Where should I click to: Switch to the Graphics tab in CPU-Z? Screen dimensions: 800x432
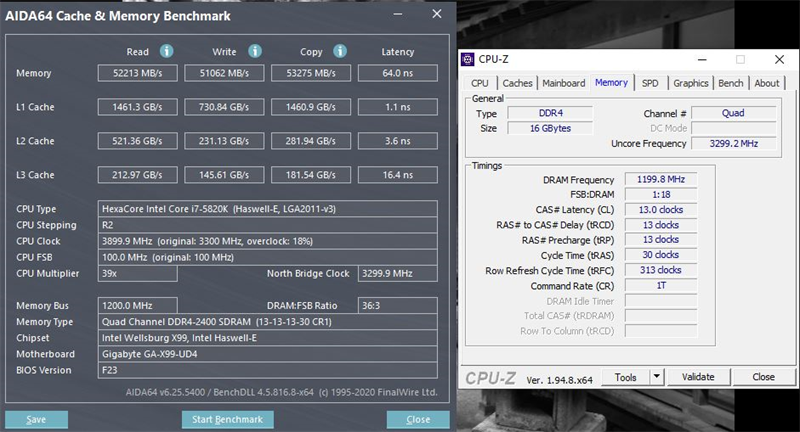pyautogui.click(x=690, y=83)
